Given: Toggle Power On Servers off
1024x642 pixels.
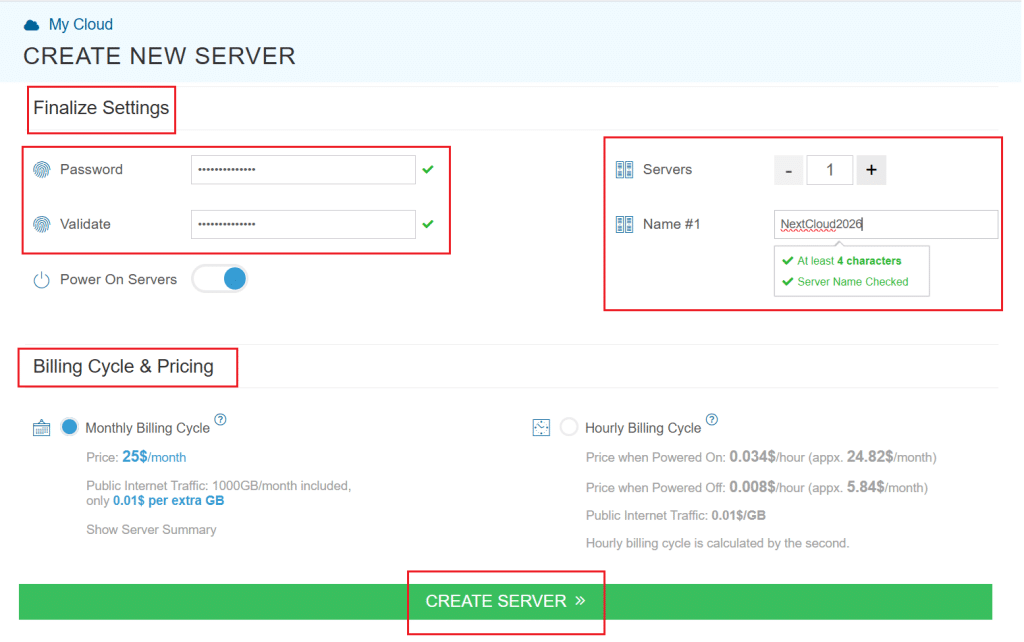Looking at the screenshot, I should (x=220, y=279).
